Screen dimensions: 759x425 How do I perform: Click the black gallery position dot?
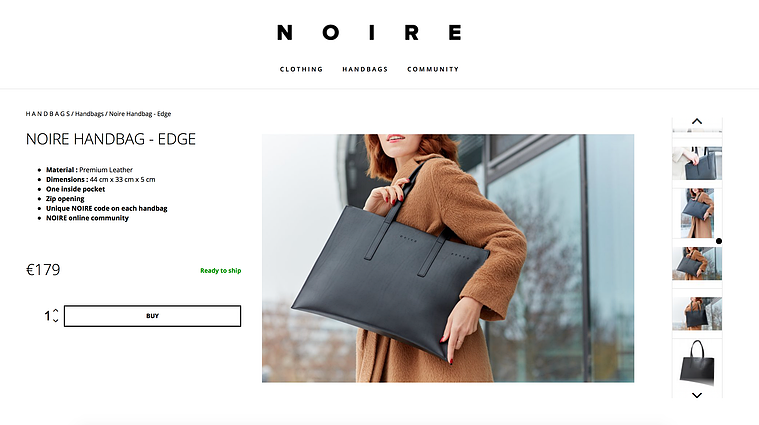tap(719, 241)
